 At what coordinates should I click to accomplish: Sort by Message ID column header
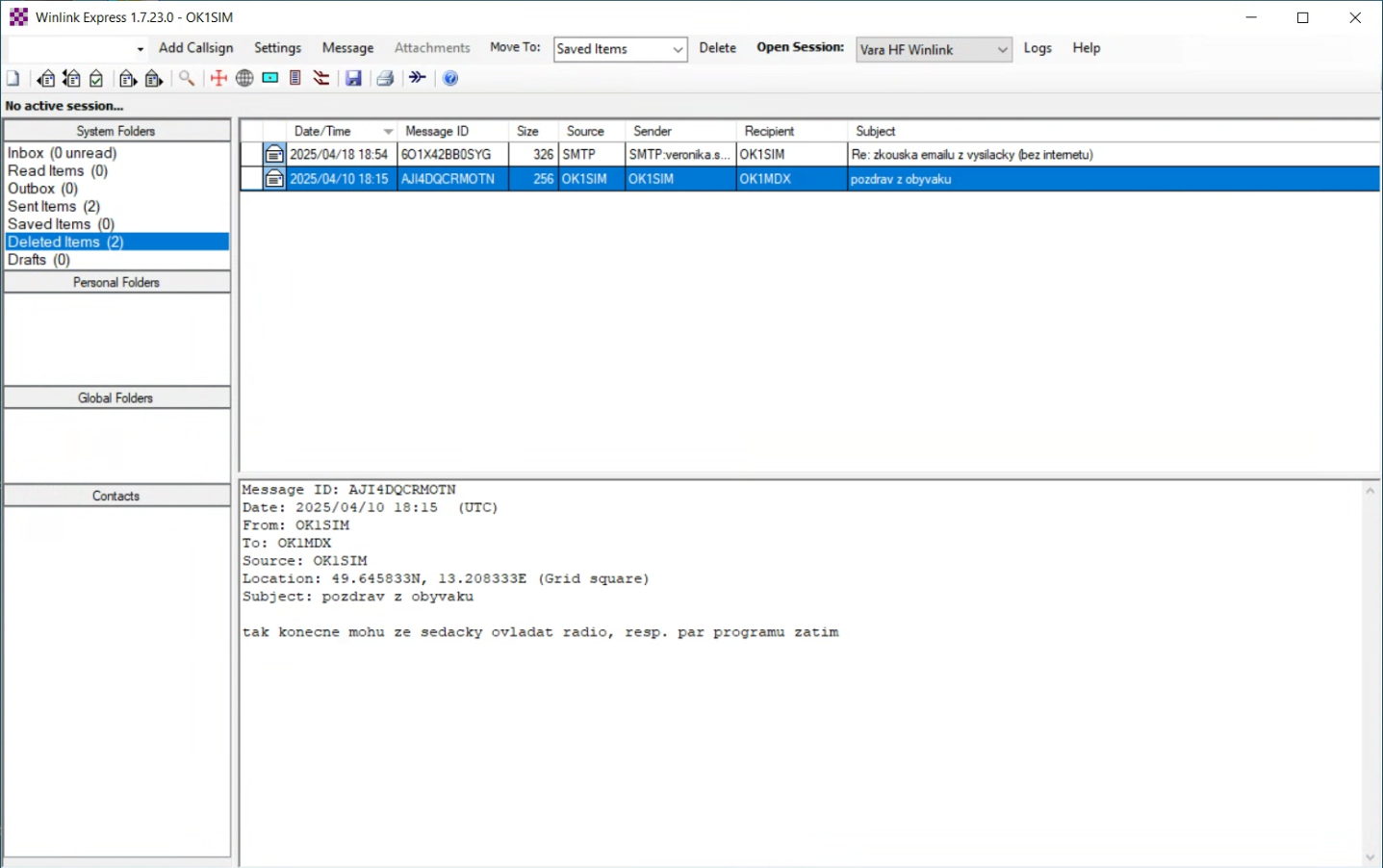[453, 131]
